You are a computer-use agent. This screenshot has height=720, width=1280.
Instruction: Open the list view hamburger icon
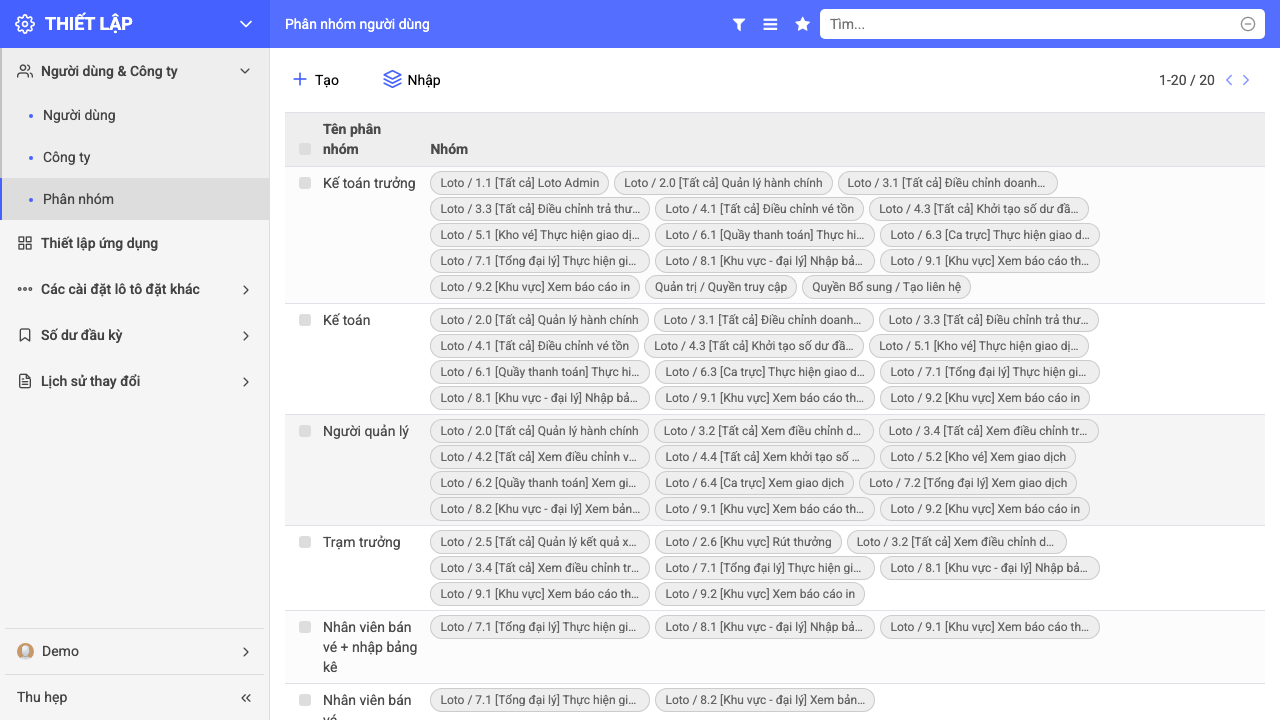point(770,24)
